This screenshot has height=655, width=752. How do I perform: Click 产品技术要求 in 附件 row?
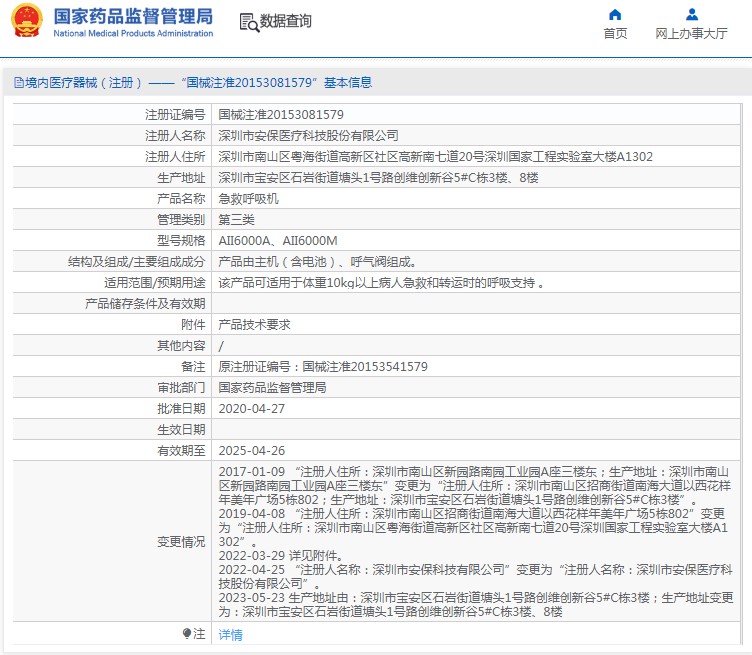255,325
